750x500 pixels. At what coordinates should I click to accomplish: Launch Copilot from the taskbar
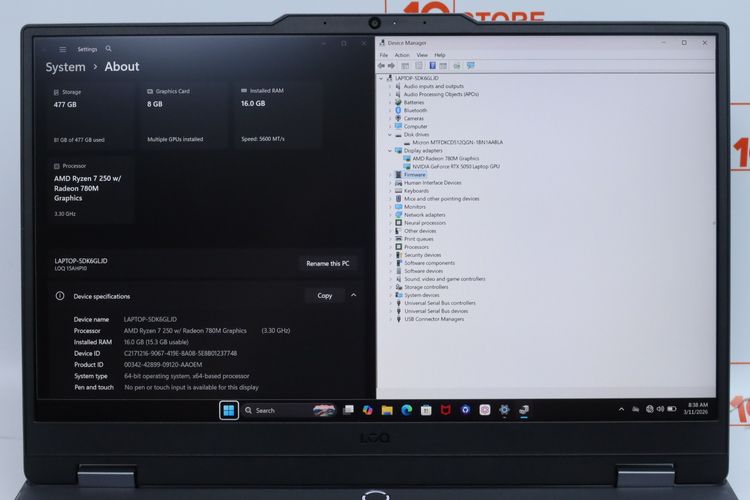coord(367,410)
